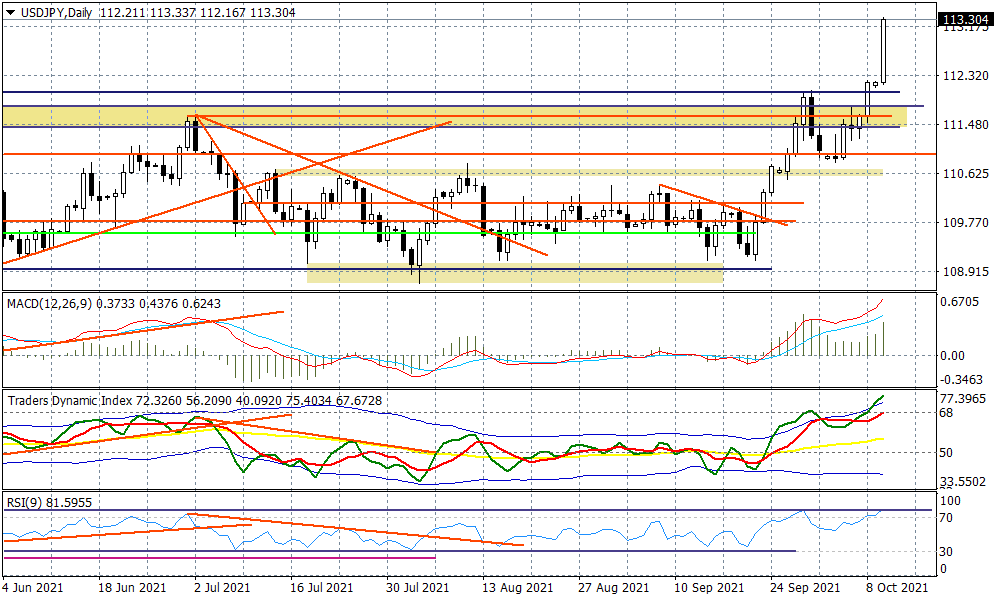Click the 77.3965 TDI scale value

(x=963, y=399)
